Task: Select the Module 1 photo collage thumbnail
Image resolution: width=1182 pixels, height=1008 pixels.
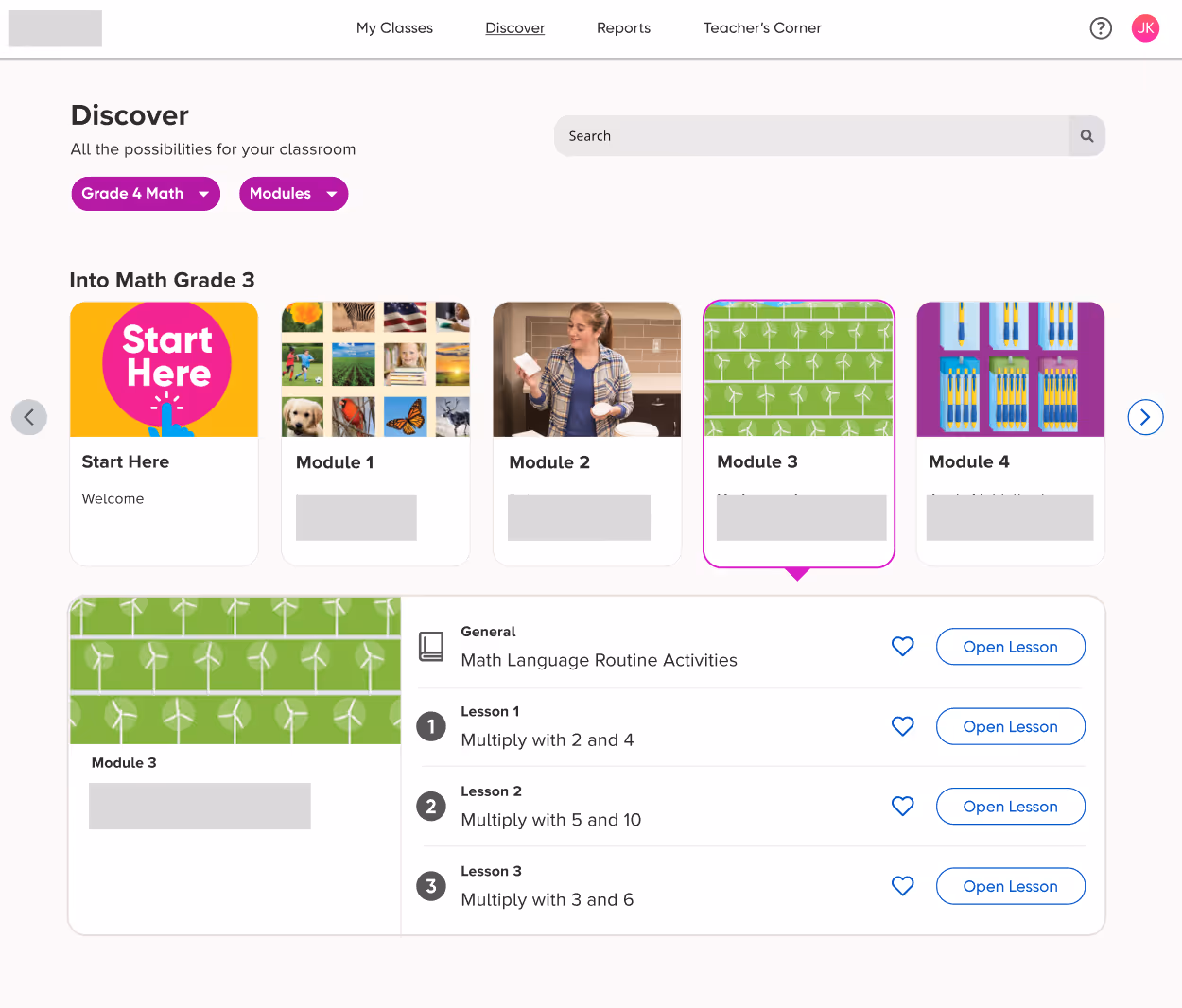Action: pyautogui.click(x=375, y=370)
